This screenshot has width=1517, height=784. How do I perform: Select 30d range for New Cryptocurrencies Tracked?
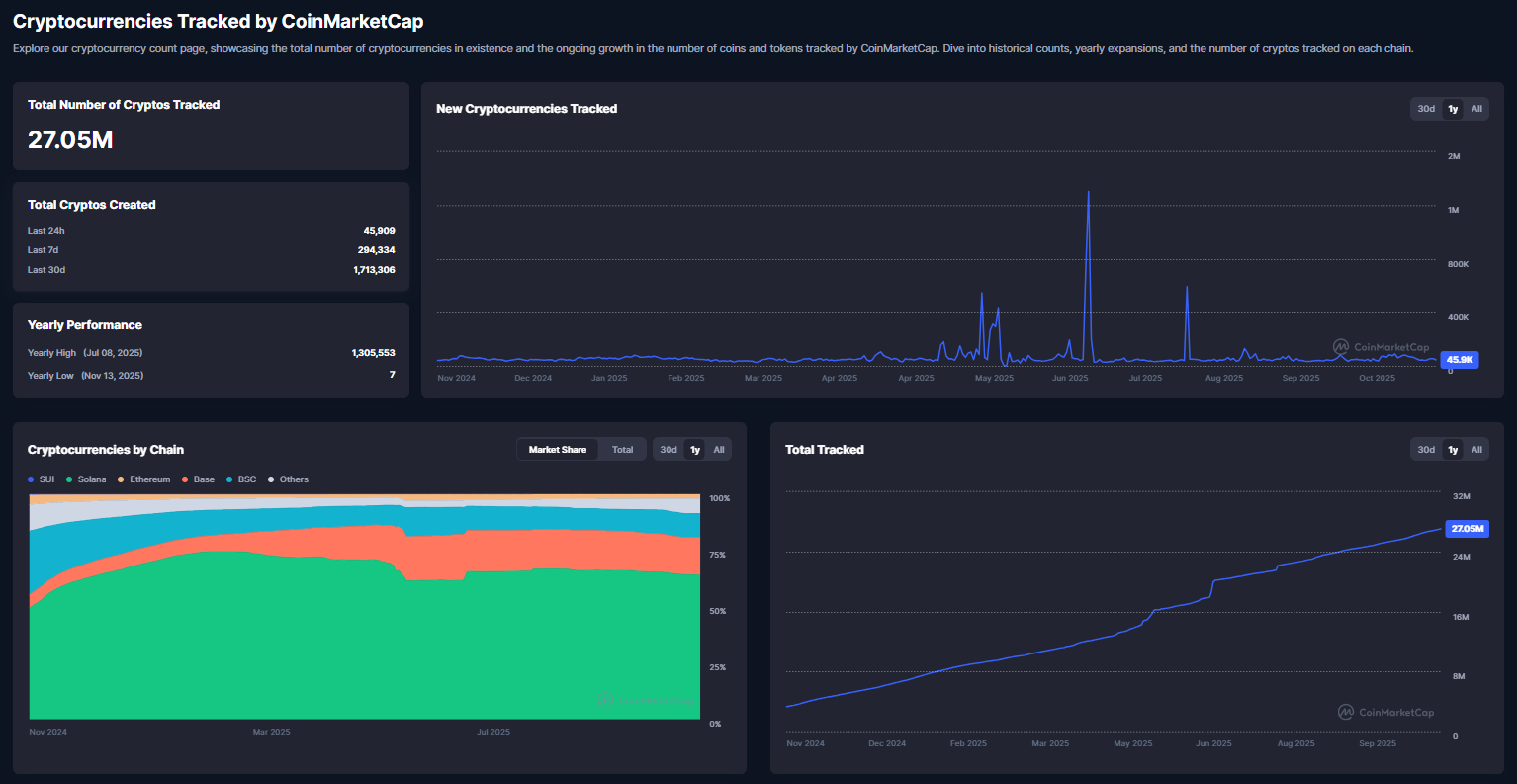[x=1426, y=109]
